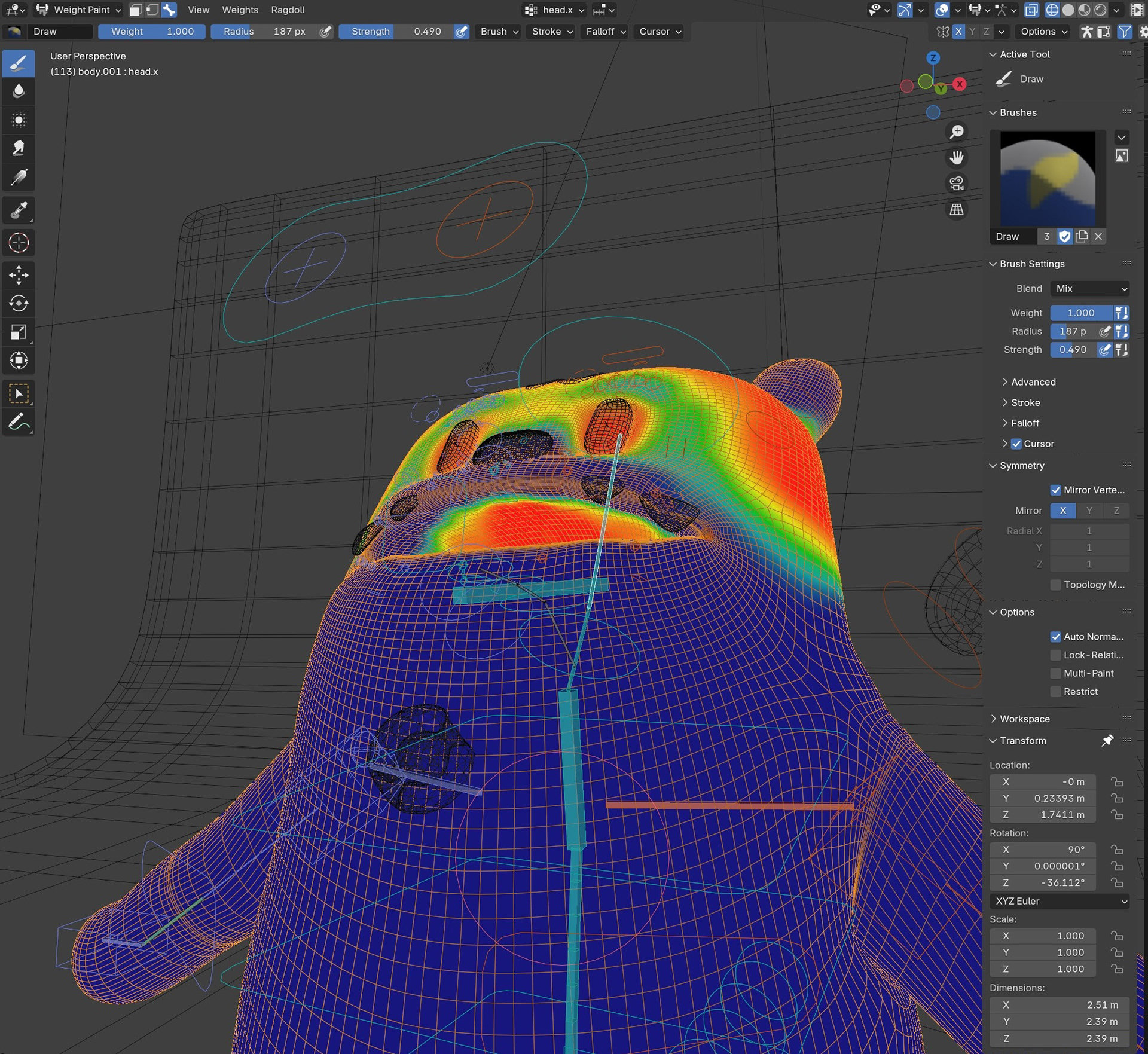Viewport: 1148px width, 1054px height.
Task: Open the Blend mode Mix dropdown
Action: click(1089, 289)
